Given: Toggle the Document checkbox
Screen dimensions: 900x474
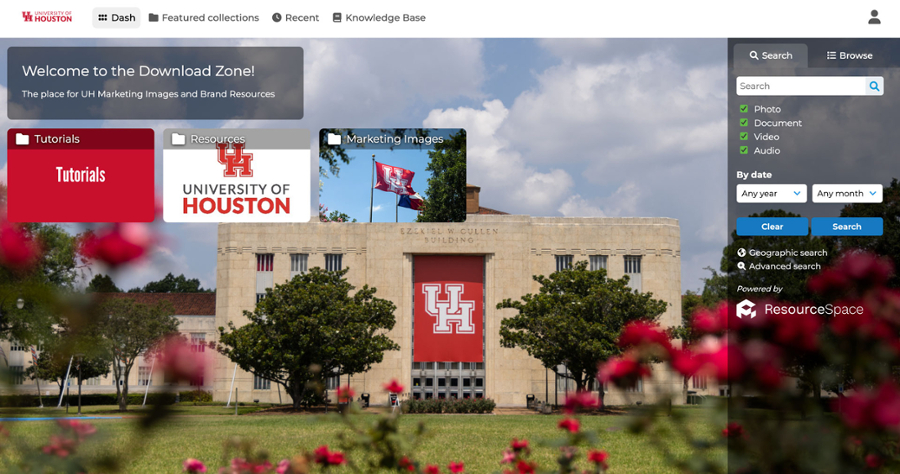Looking at the screenshot, I should (x=744, y=123).
